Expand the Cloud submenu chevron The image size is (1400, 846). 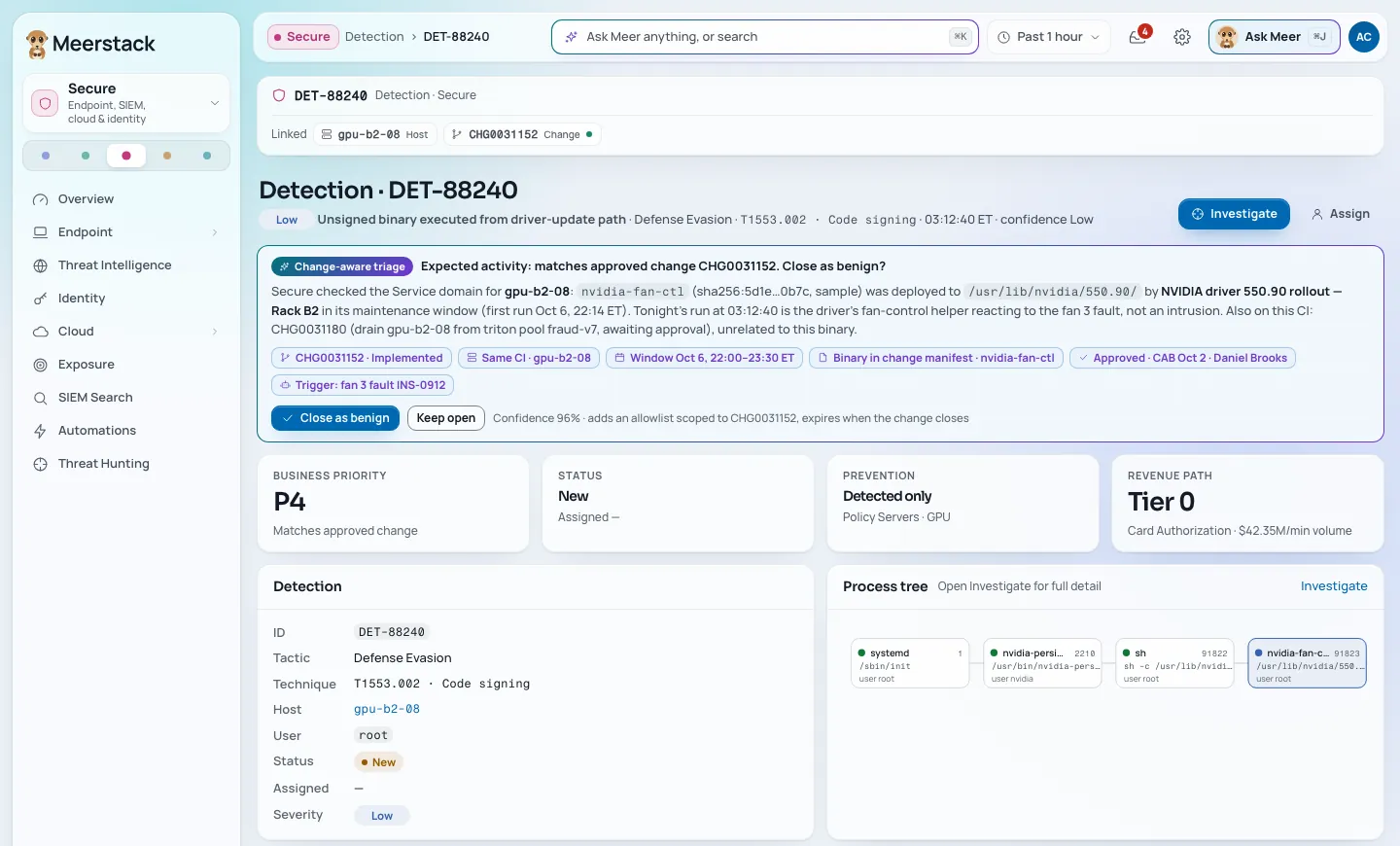(215, 332)
